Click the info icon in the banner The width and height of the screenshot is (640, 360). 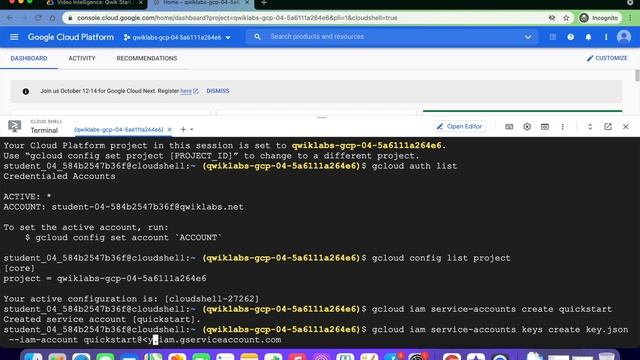[26, 91]
